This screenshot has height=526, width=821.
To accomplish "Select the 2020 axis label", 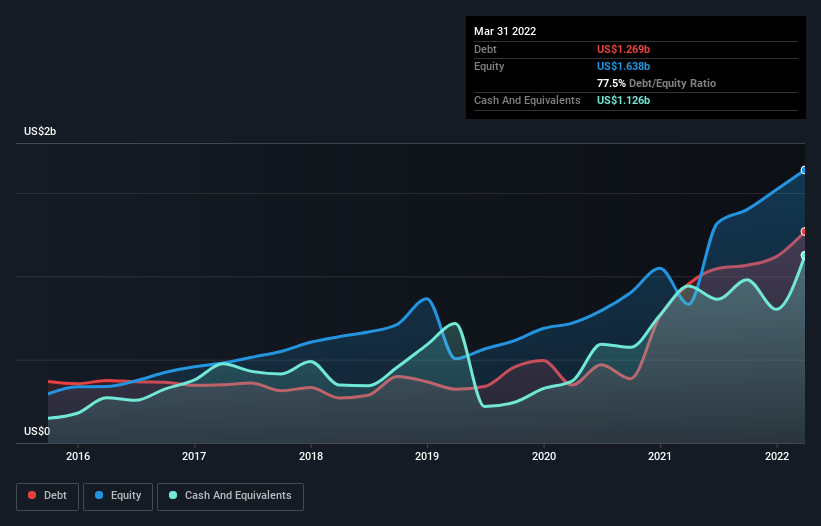I will [544, 456].
